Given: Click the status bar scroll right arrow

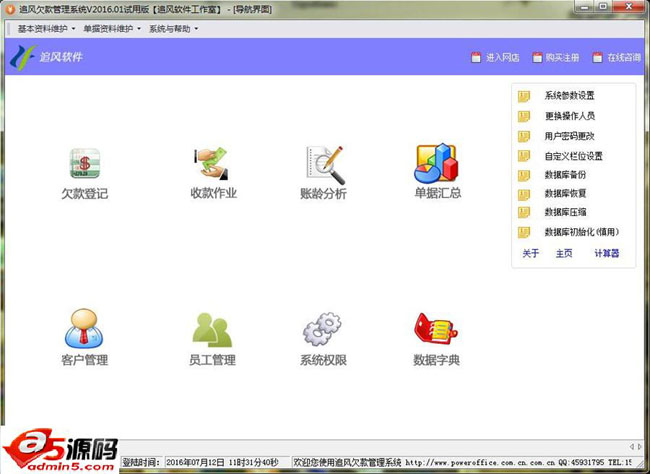Looking at the screenshot, I should (640, 446).
